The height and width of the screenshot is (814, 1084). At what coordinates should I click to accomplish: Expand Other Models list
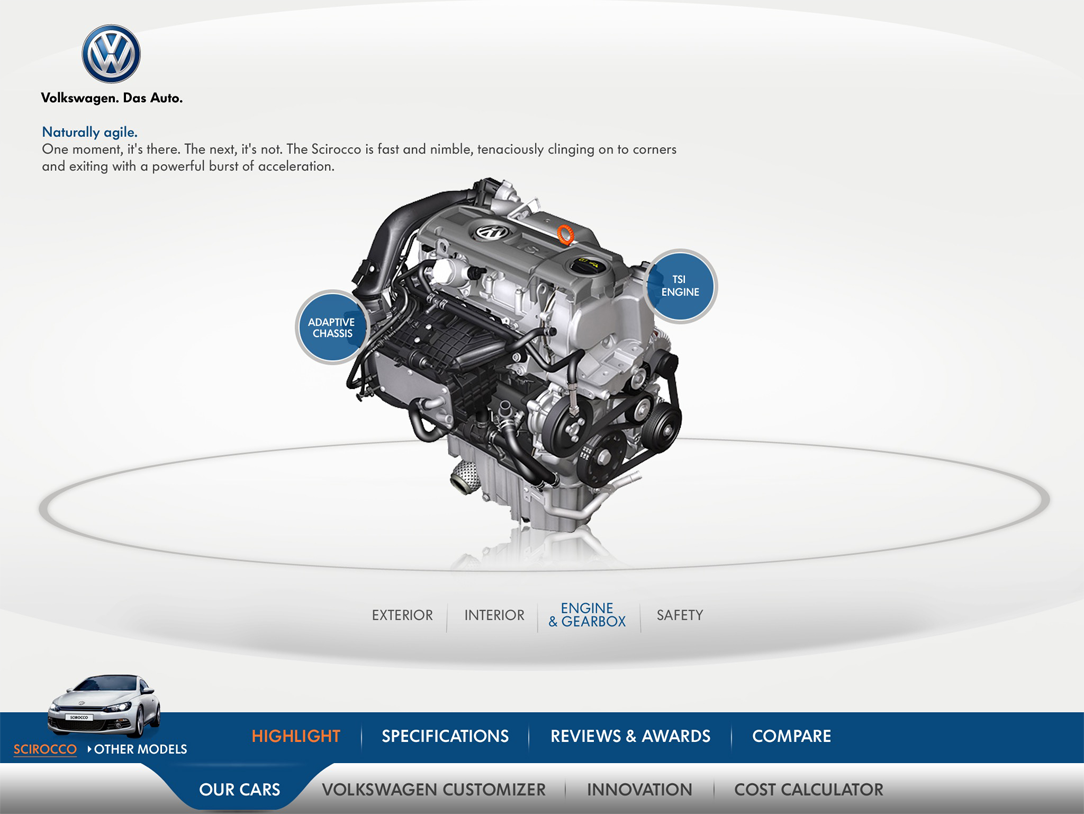[x=138, y=749]
